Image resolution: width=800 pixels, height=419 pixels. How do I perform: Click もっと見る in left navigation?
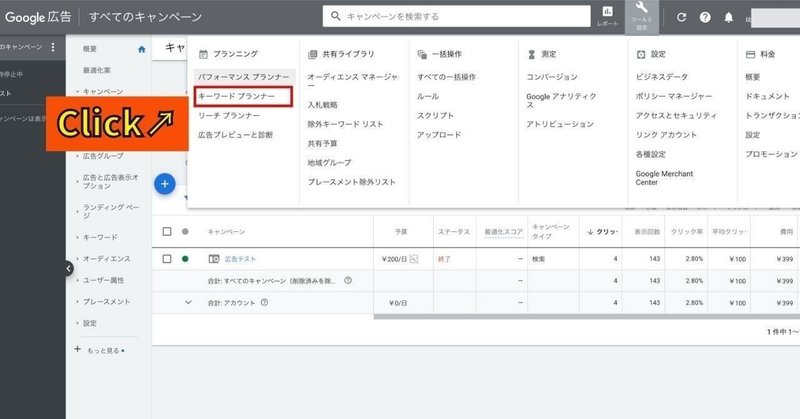[x=106, y=351]
